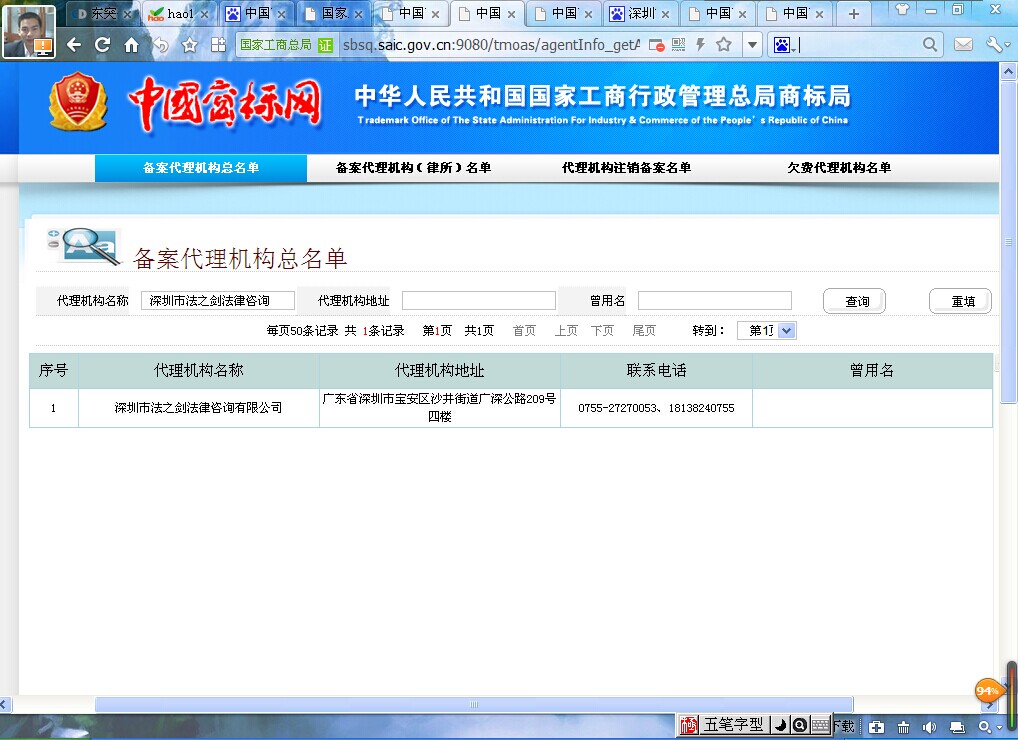Open the 备案代理机构（律所）名单 nav tab
The height and width of the screenshot is (740, 1018).
pyautogui.click(x=413, y=167)
